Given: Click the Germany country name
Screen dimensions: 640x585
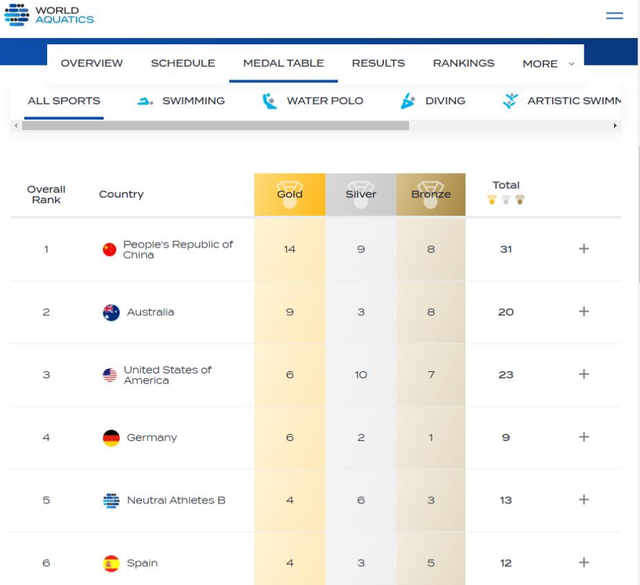Looking at the screenshot, I should (x=152, y=438).
